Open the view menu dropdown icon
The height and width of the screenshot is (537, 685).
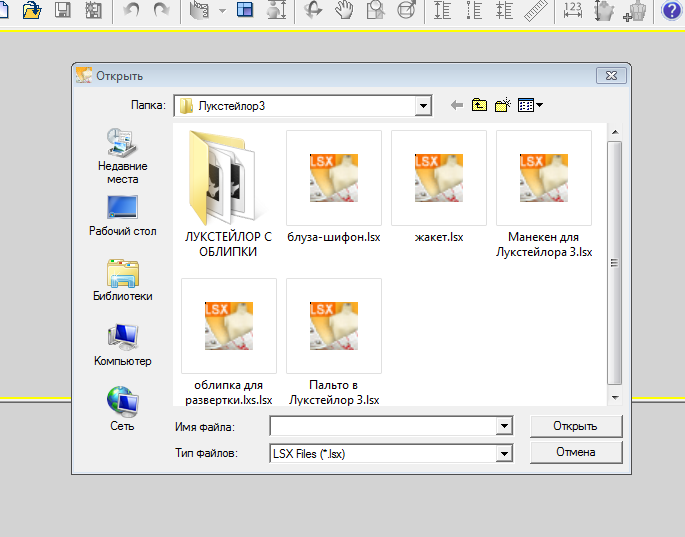pos(530,105)
